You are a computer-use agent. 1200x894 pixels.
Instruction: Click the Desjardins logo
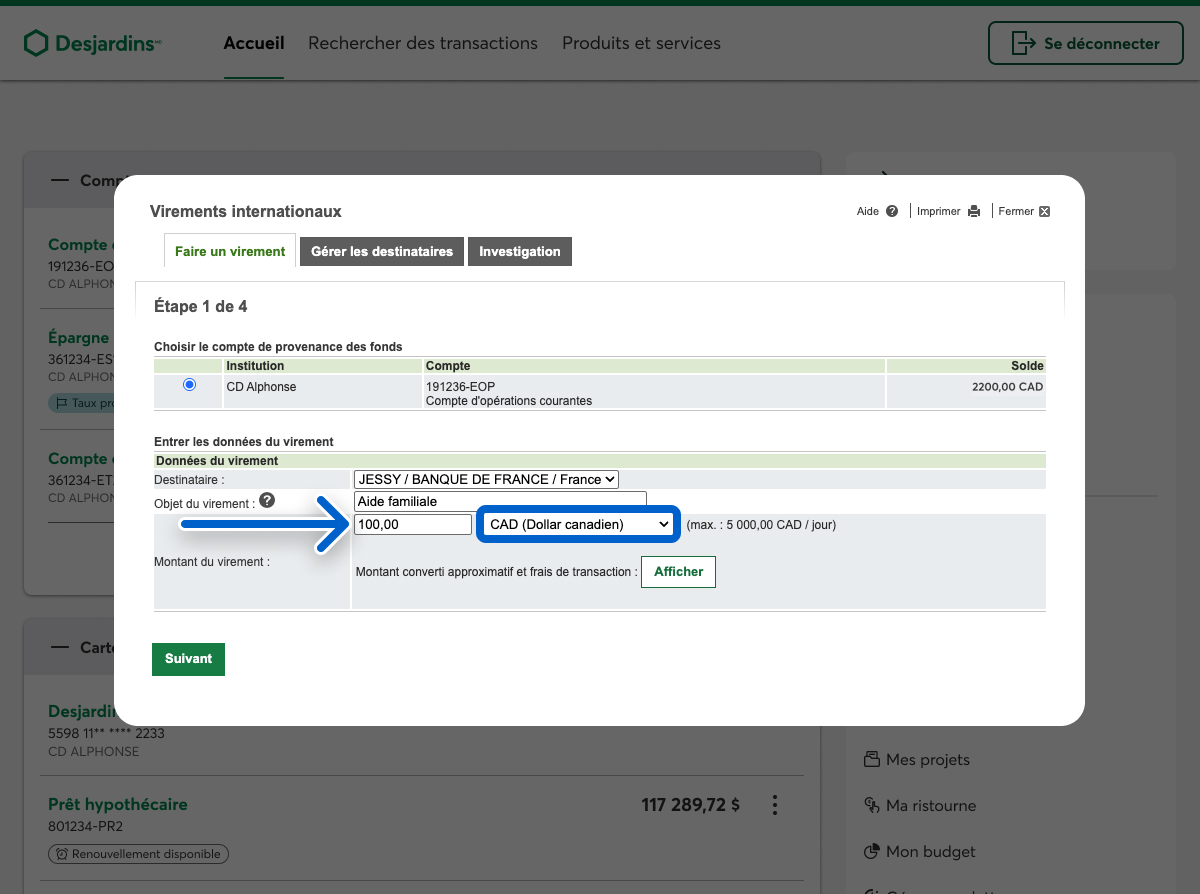92,43
